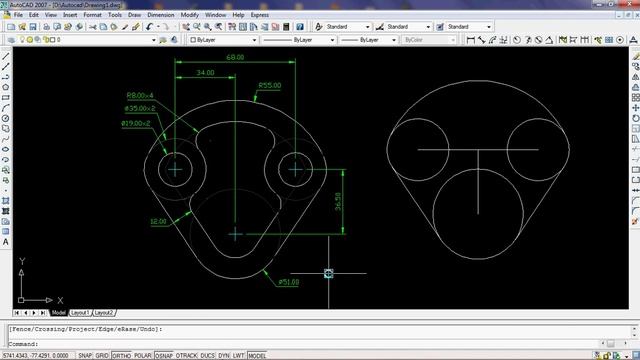Open the Dimension menu
Viewport: 640px width, 360px height.
(161, 15)
